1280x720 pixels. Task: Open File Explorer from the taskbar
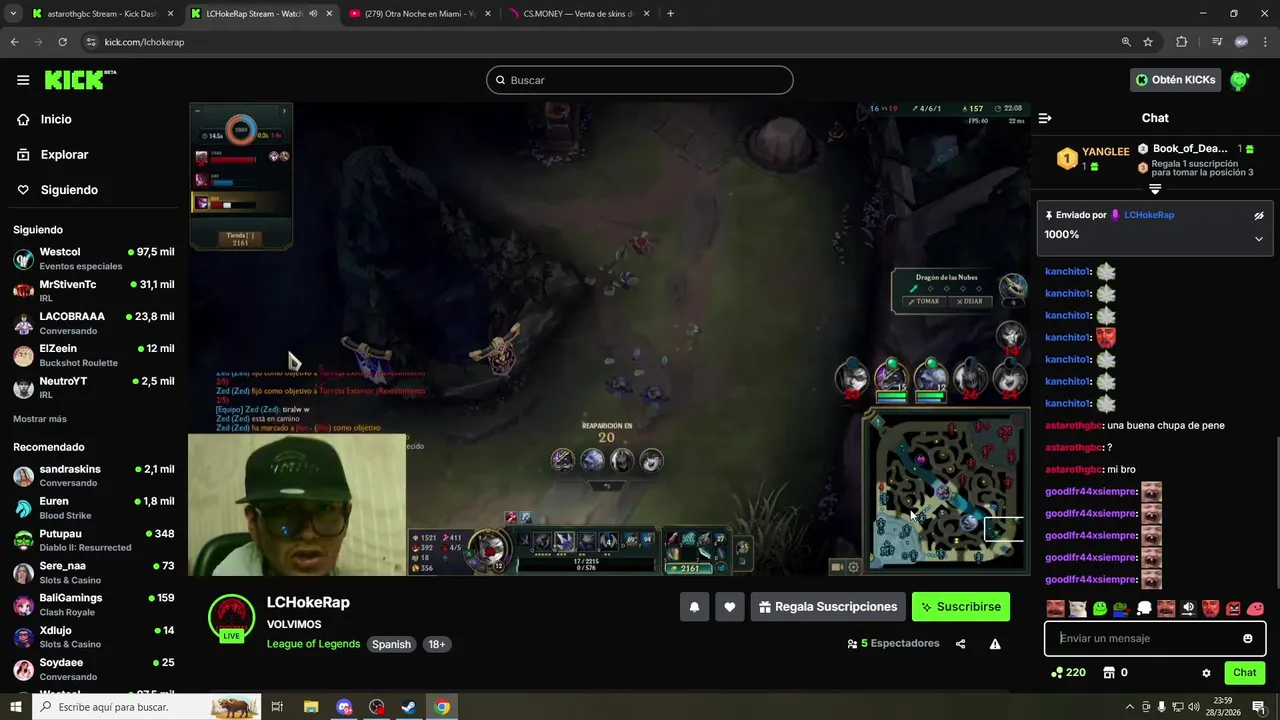(x=311, y=707)
